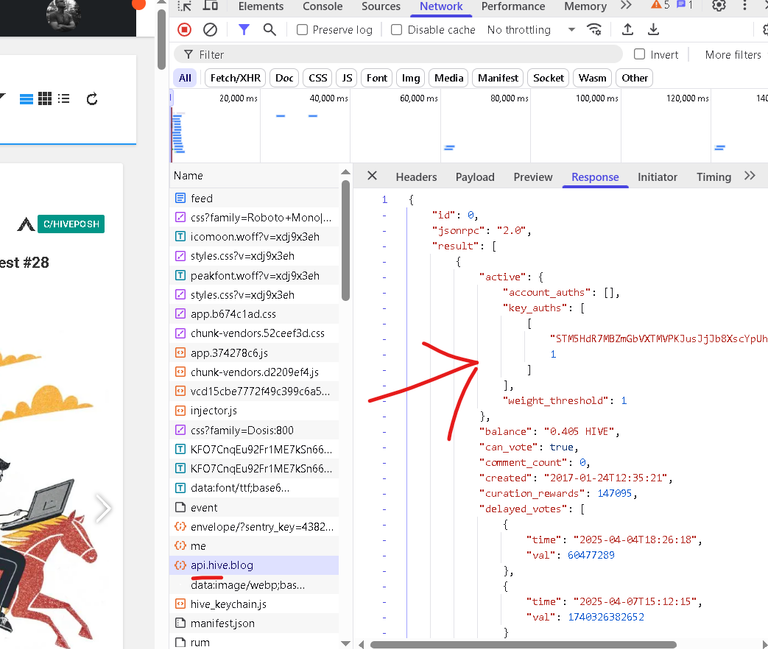Open user profile avatar
Viewport: 768px width, 649px height.
coord(64,14)
